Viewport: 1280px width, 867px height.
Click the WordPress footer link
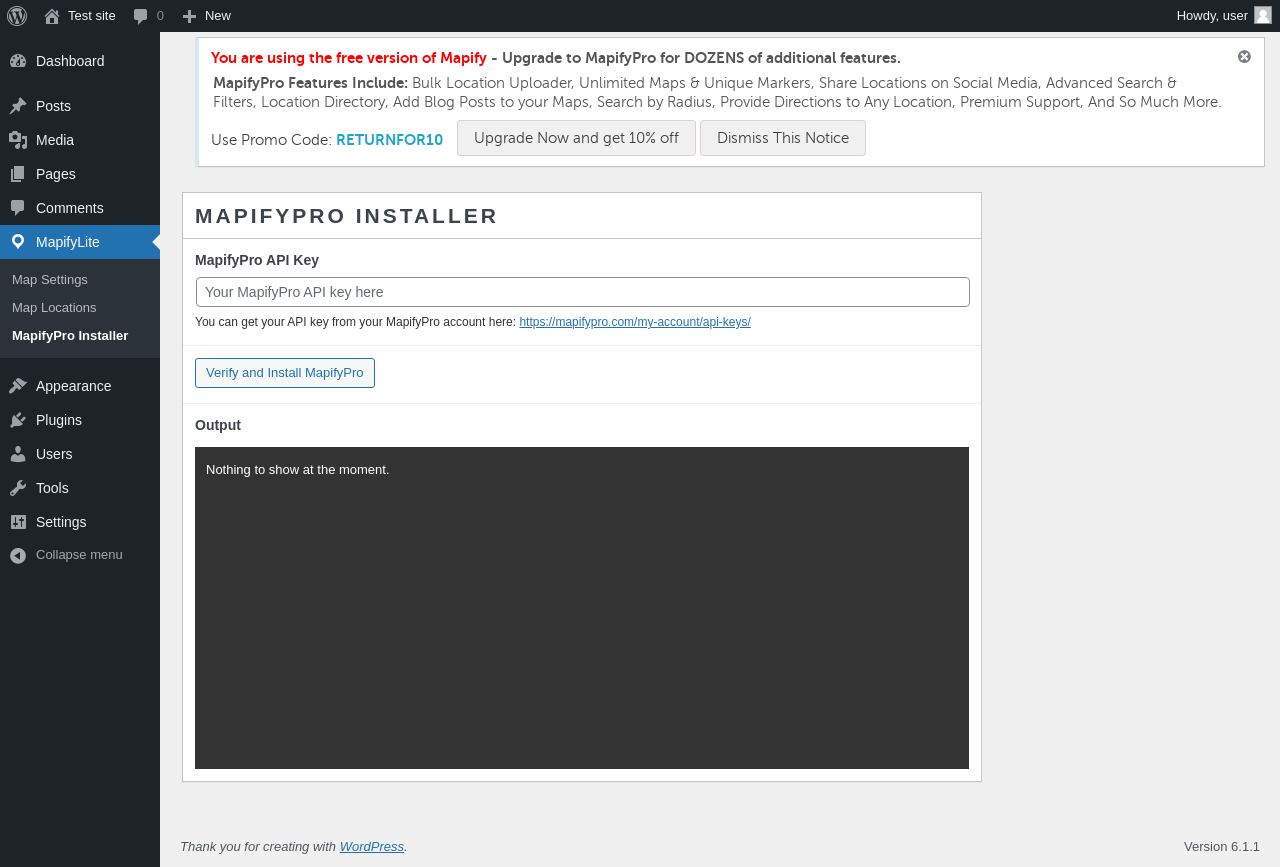click(372, 846)
